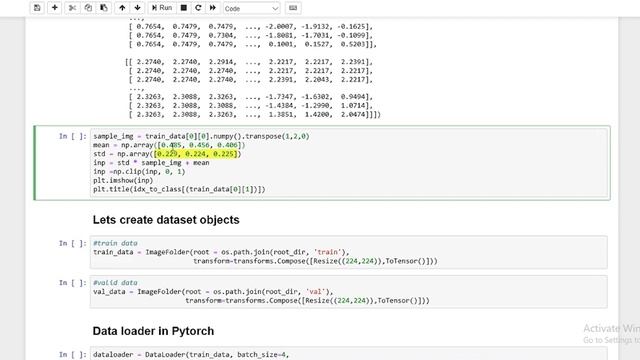Interrupt the kernel with the stop icon
Screen dimensions: 640x360
184,8
